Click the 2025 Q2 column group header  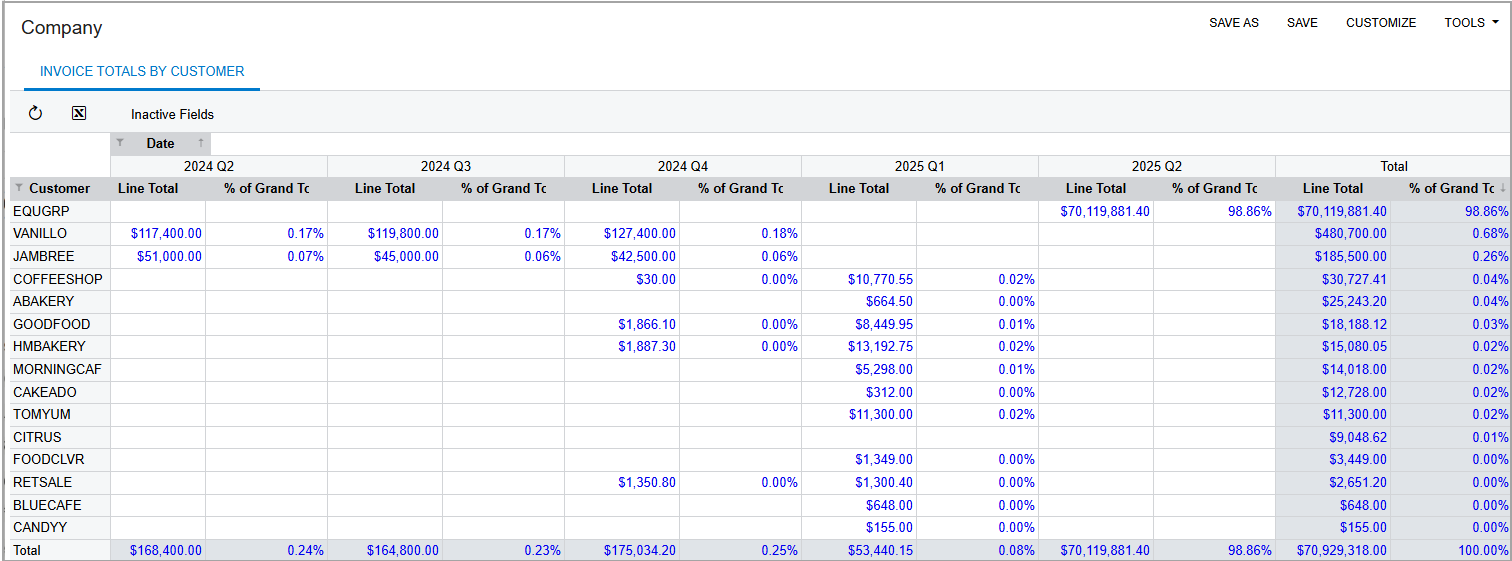tap(1157, 166)
